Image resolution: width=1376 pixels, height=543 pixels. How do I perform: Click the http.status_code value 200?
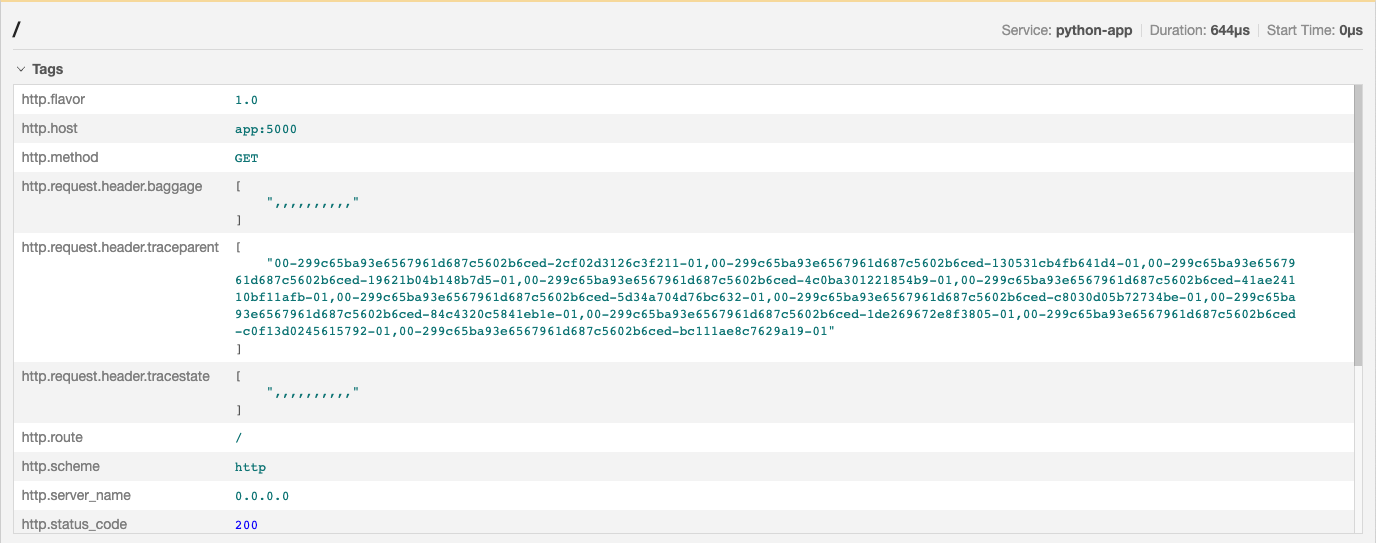click(x=246, y=525)
